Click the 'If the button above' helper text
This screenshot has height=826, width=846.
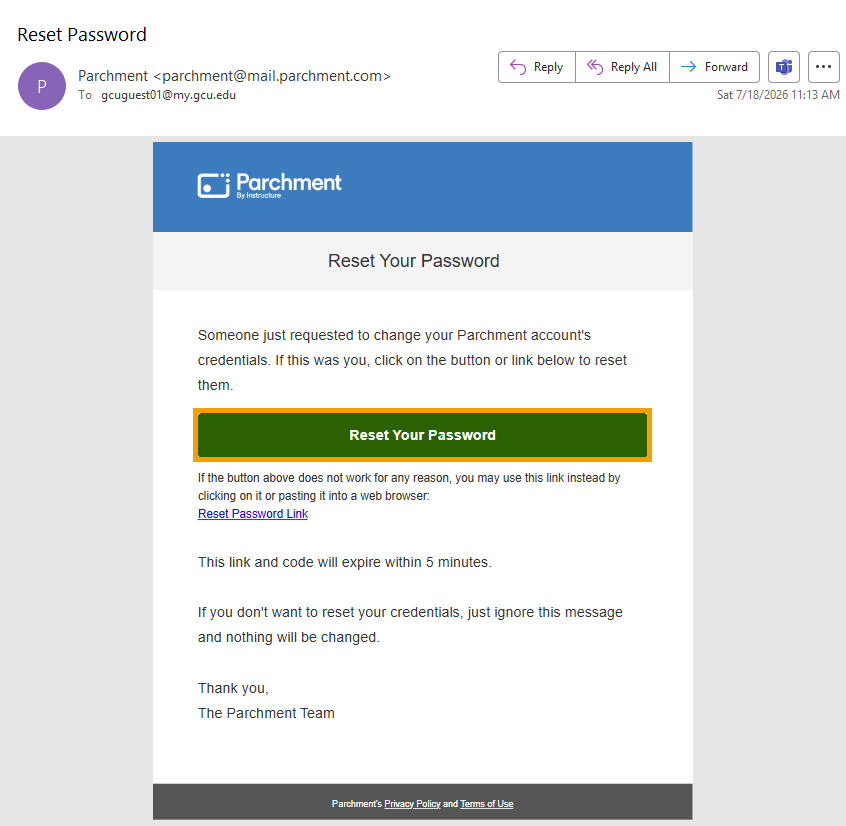coord(409,487)
